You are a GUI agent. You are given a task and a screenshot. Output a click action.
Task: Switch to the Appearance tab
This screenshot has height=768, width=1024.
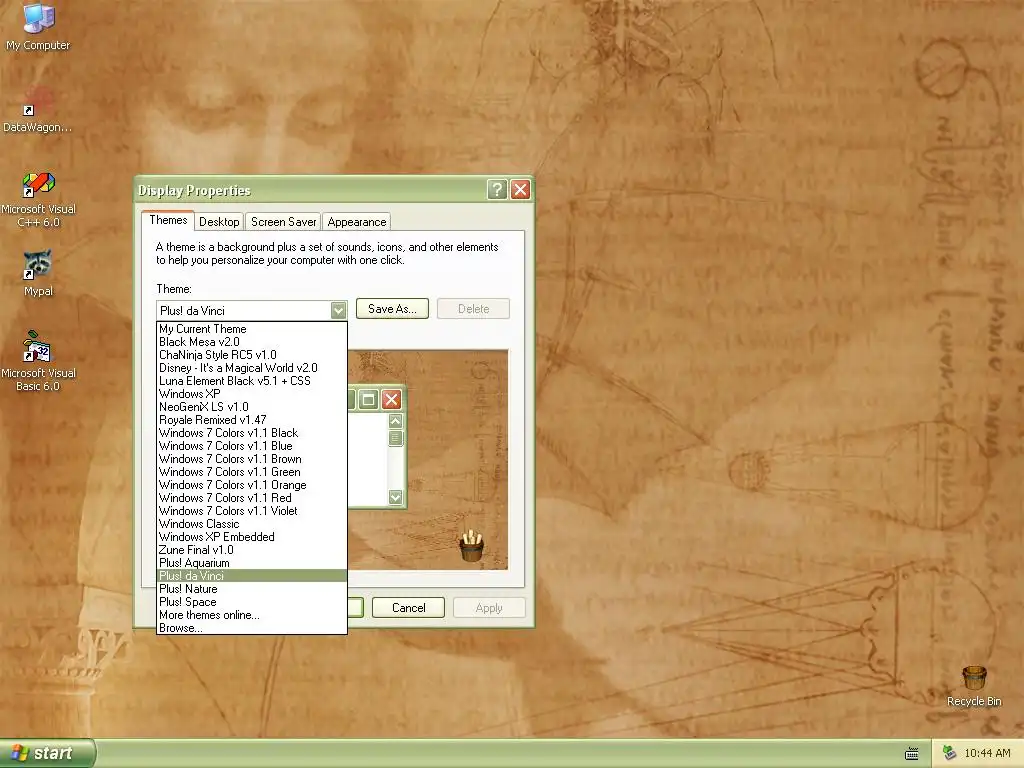357,222
